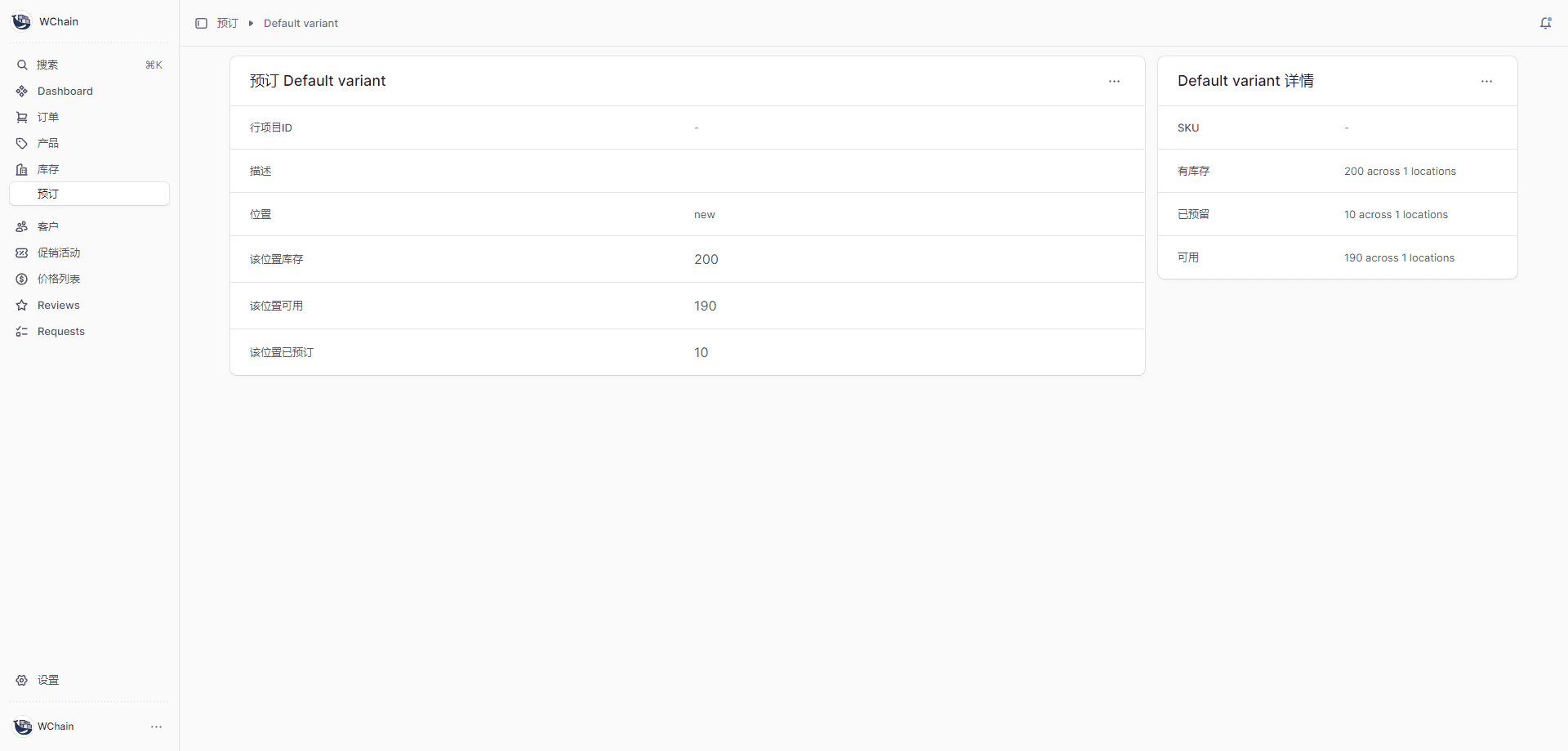Open the notifications bell
The image size is (1568, 751).
click(x=1545, y=24)
